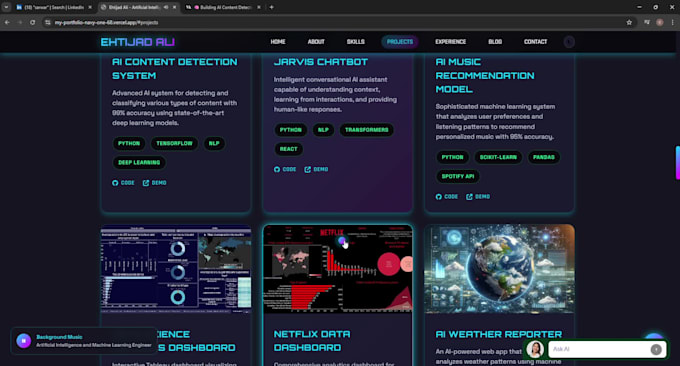Click the Pandas tag

[543, 157]
